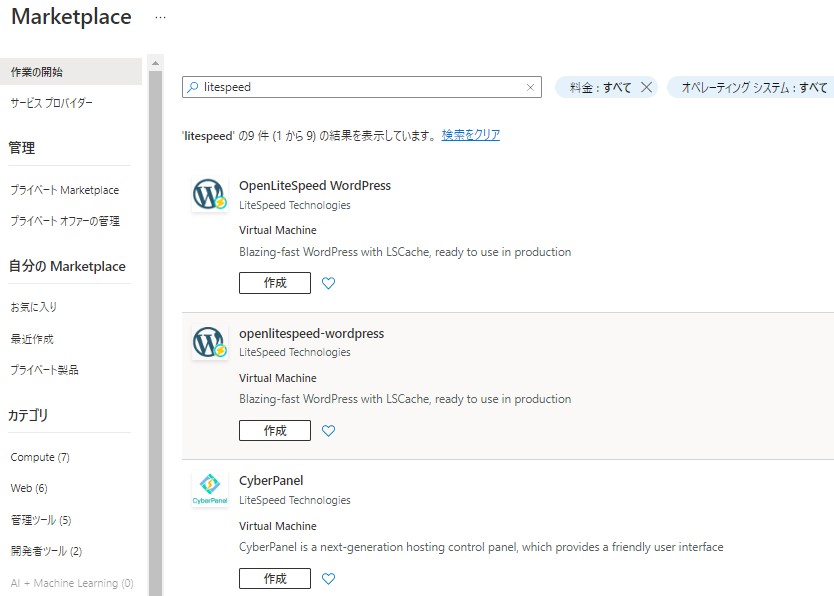Remove the 料金 filter chip with X
Viewport: 834px width, 596px height.
pyautogui.click(x=646, y=87)
